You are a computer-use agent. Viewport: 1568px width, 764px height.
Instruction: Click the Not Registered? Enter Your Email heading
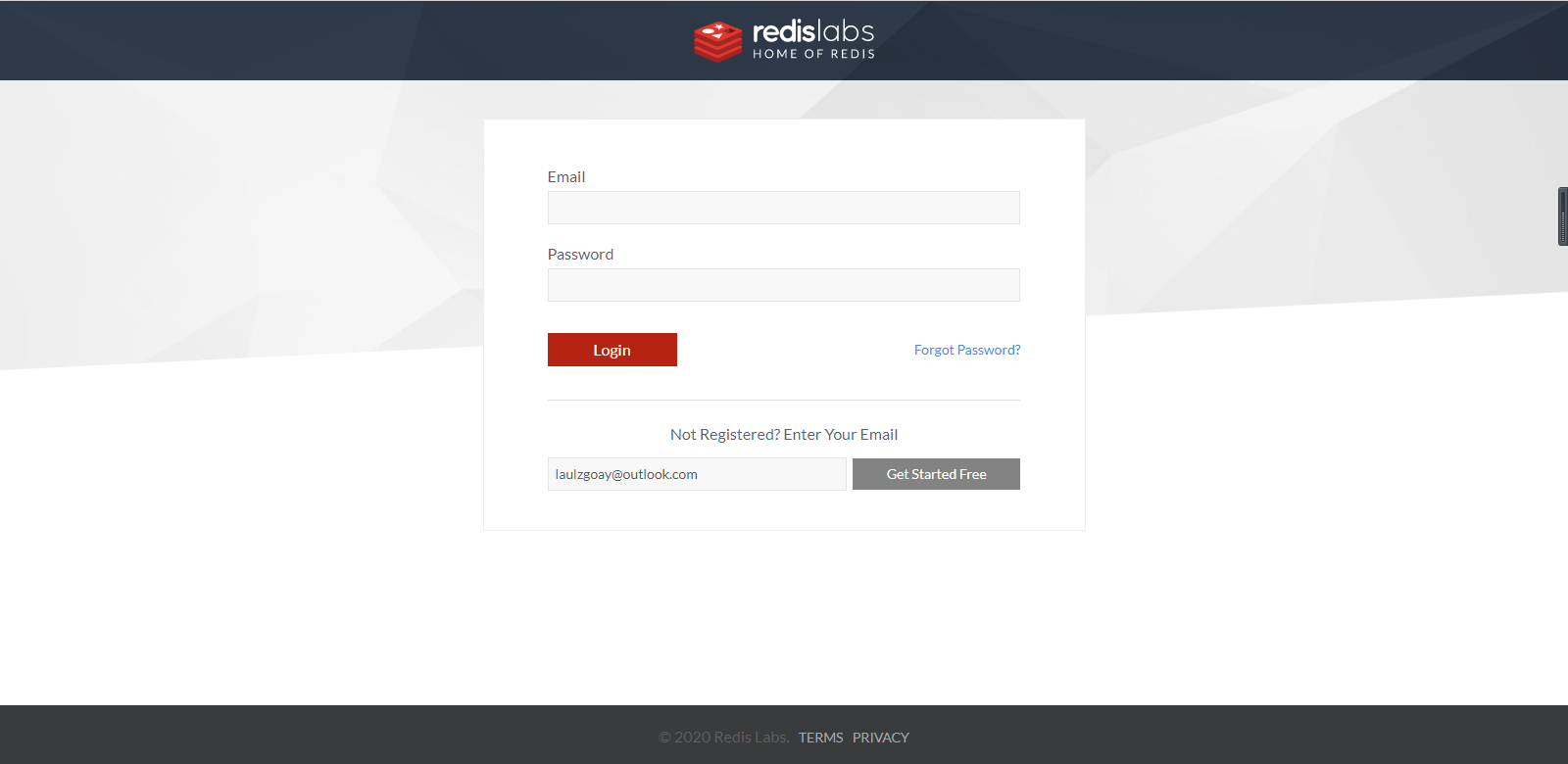pos(783,435)
